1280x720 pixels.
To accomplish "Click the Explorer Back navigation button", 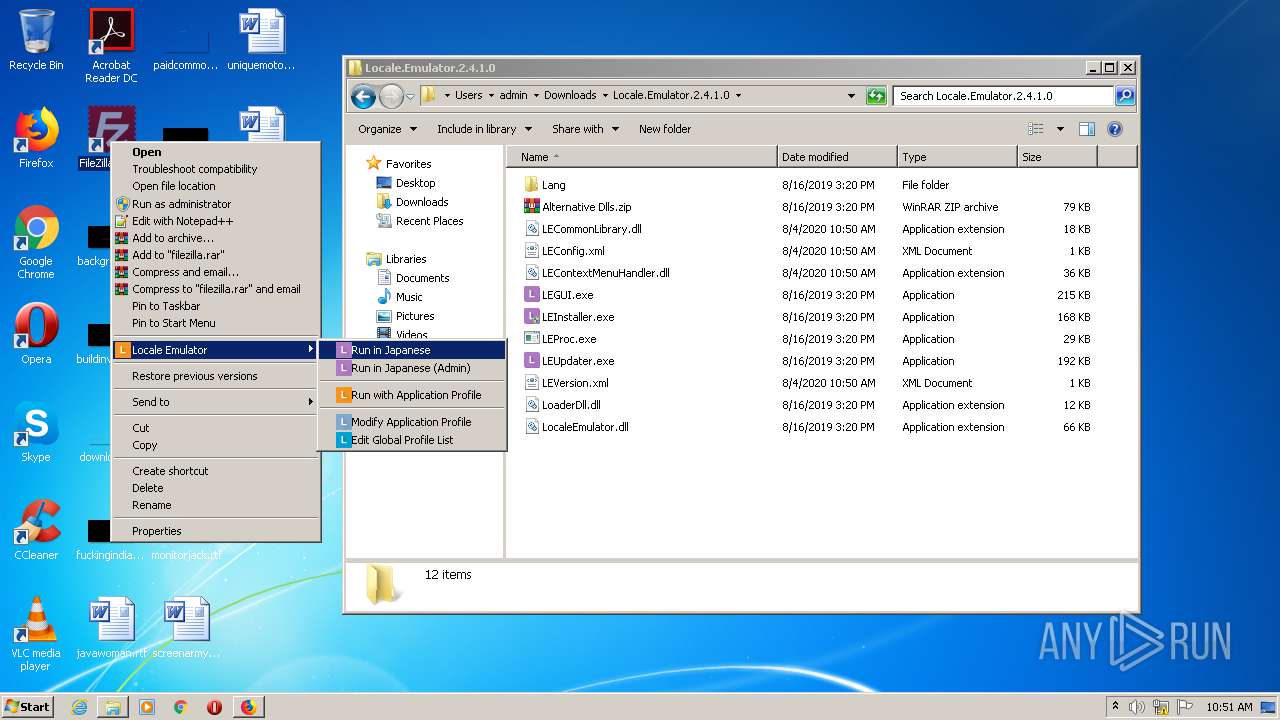I will tap(363, 96).
